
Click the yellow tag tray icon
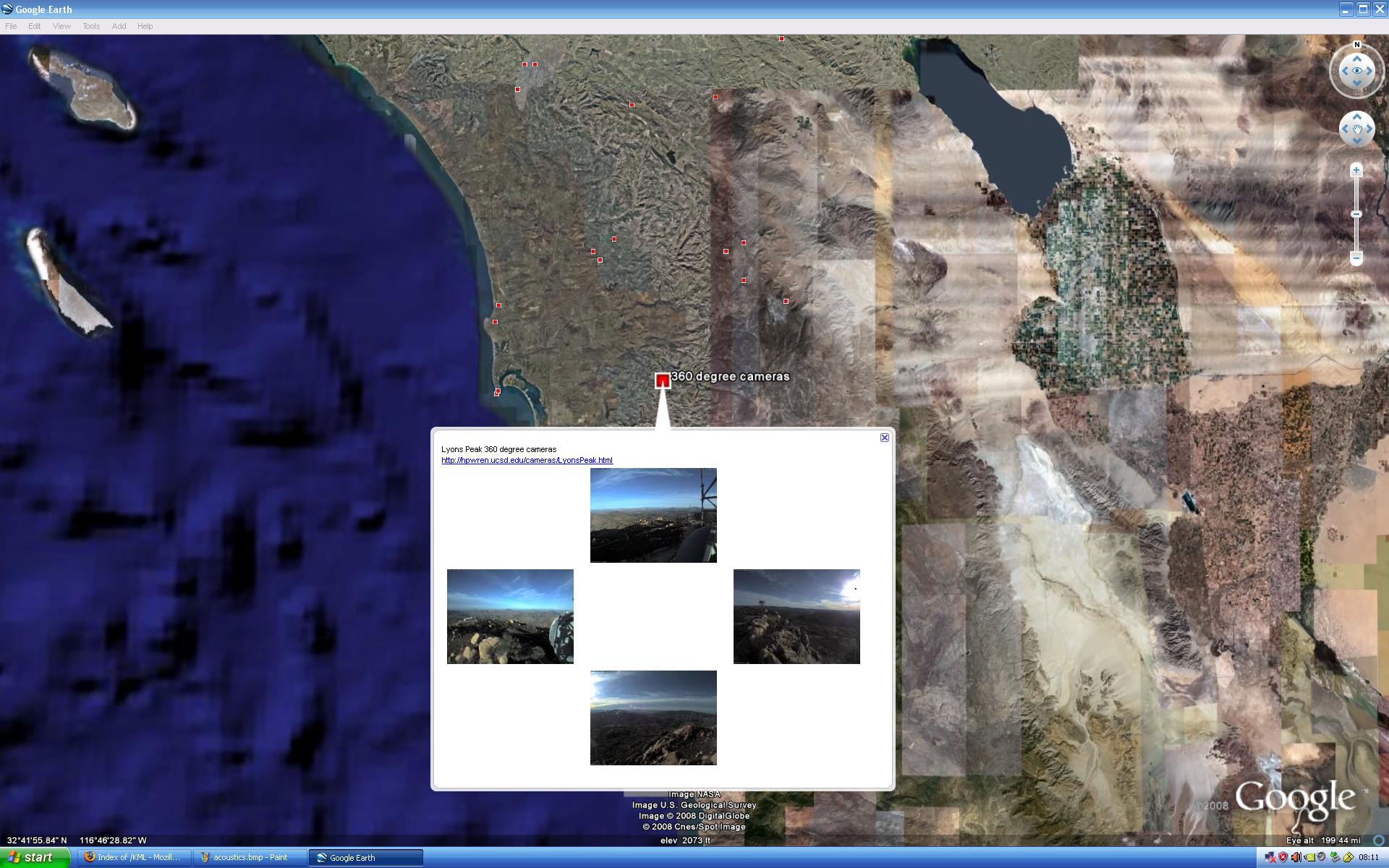tap(1348, 858)
